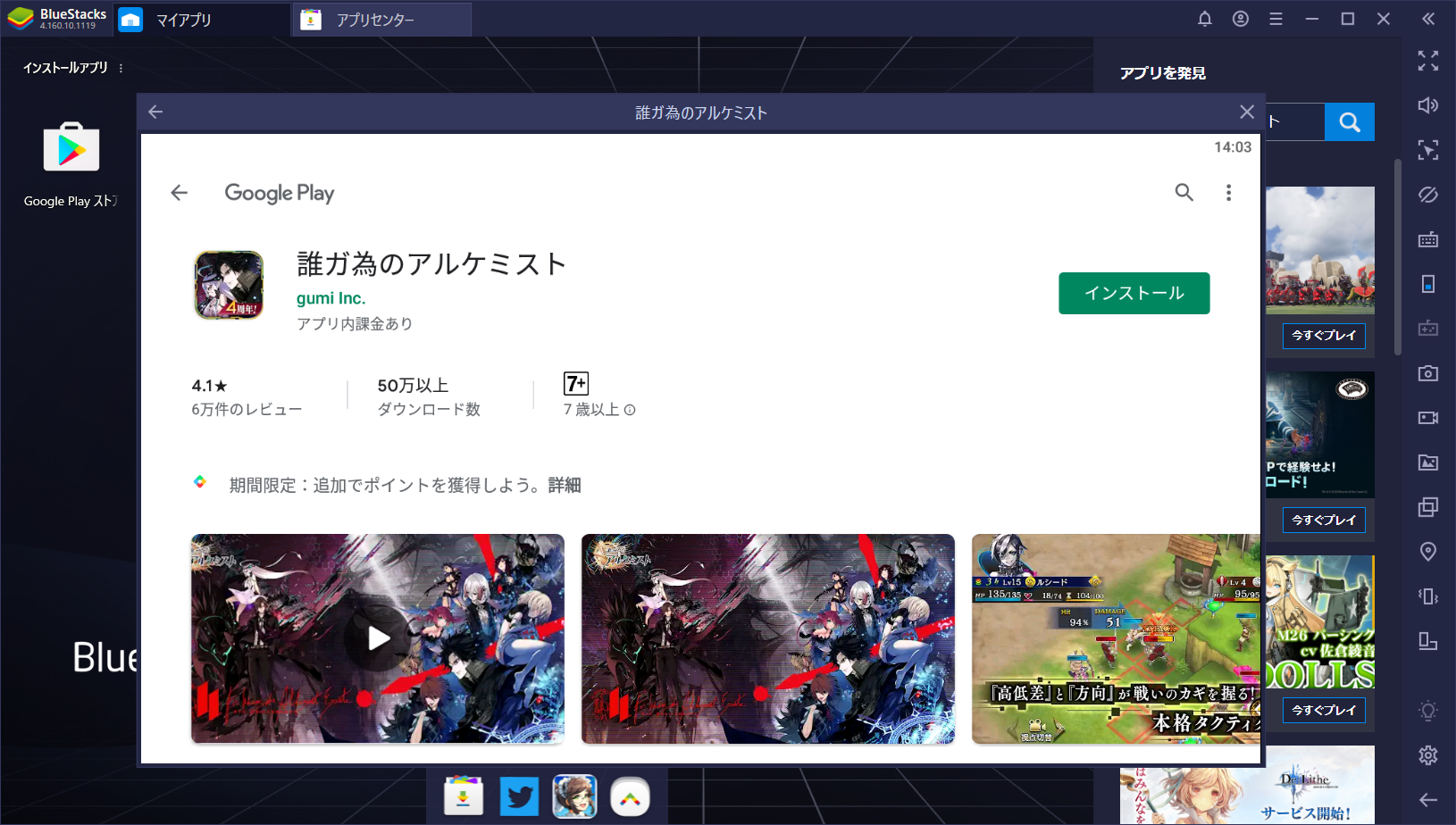The height and width of the screenshot is (825, 1456).
Task: Open multi-instance manager icon
Action: [1428, 507]
